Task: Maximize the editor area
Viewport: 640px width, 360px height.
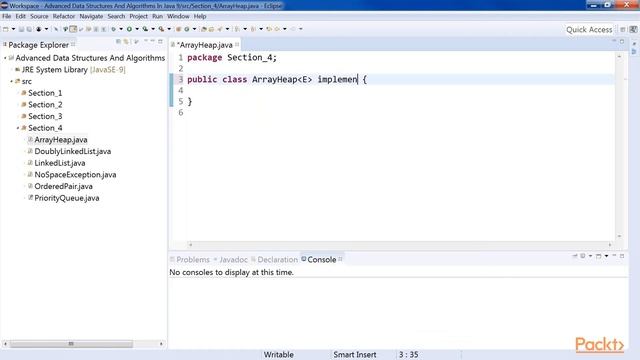Action: (x=622, y=41)
